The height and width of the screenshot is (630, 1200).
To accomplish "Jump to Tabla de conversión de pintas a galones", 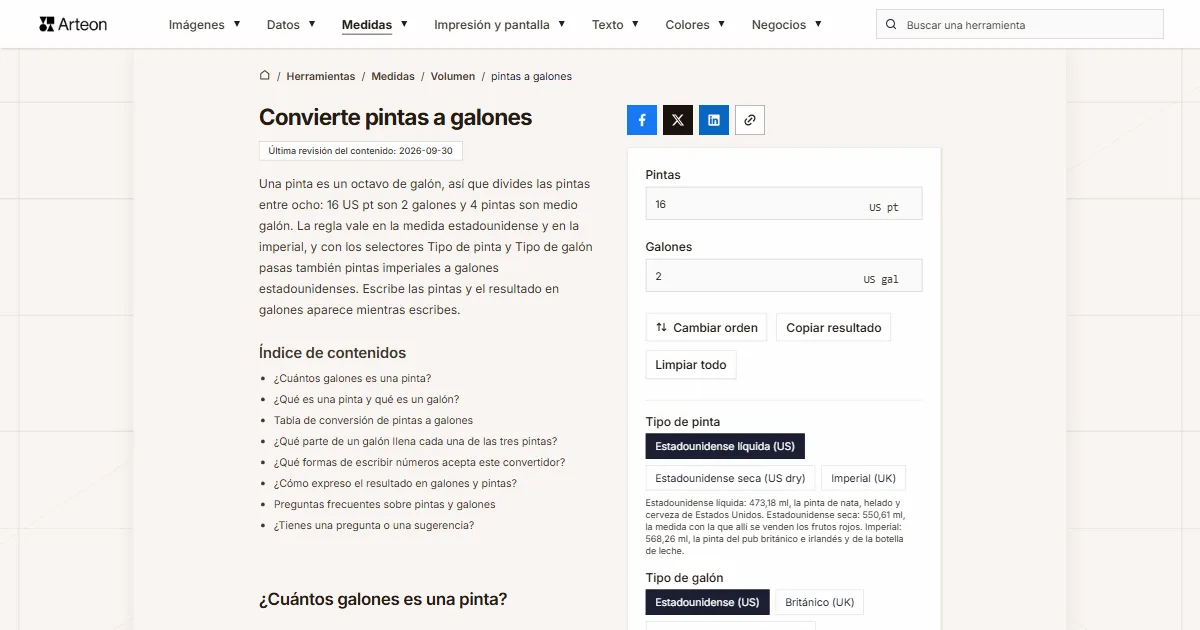I will 373,420.
